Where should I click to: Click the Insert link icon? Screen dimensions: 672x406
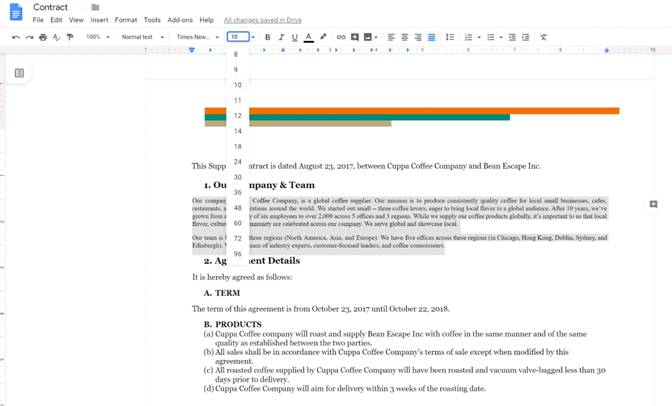(x=341, y=37)
